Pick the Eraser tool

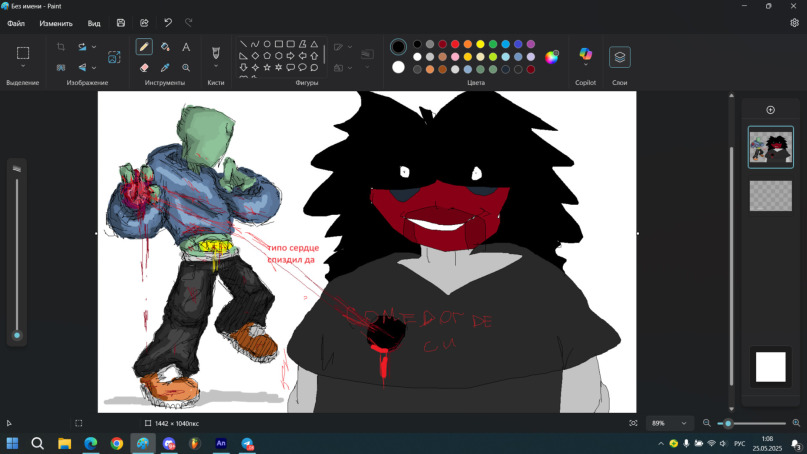(x=144, y=68)
